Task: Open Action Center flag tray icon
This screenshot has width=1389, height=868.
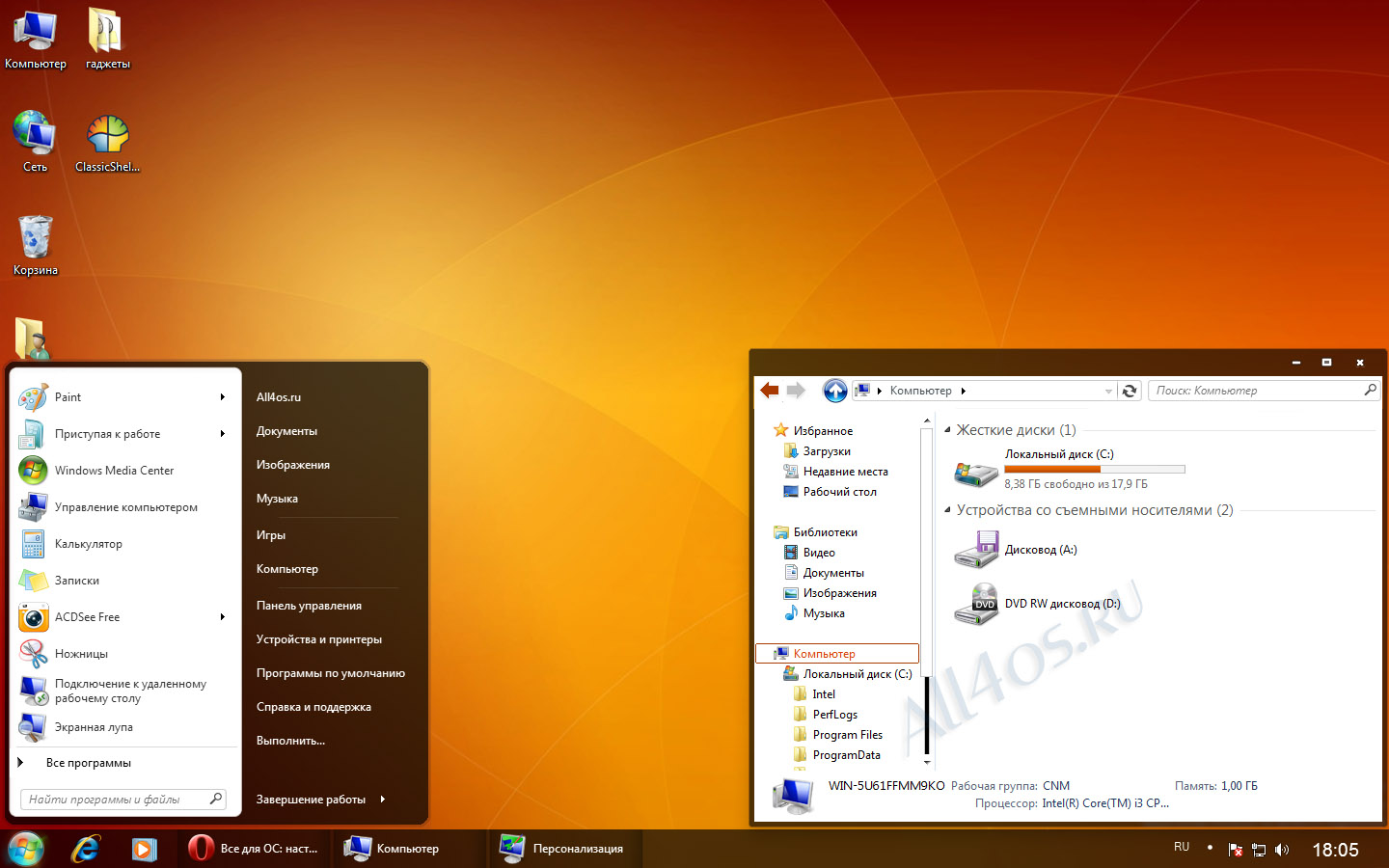Action: 1235,850
